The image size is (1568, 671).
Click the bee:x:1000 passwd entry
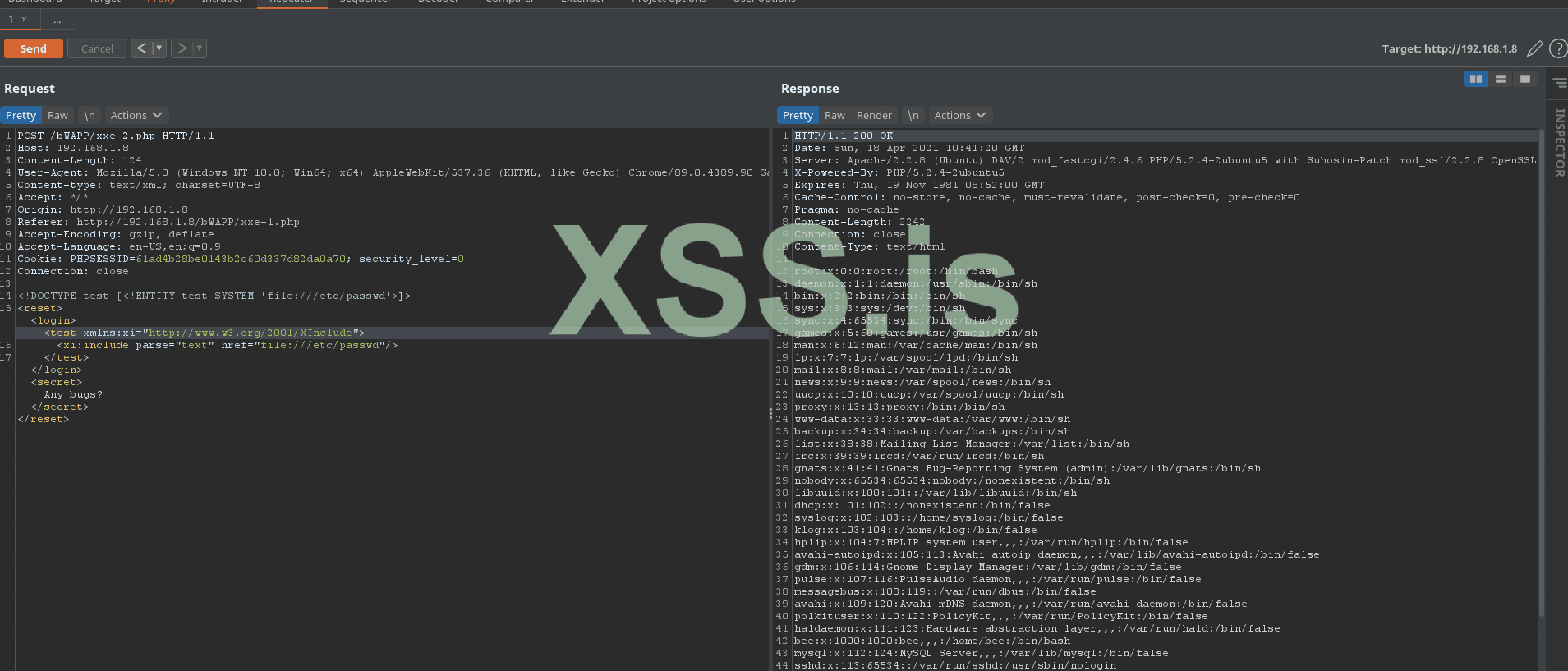click(x=932, y=641)
